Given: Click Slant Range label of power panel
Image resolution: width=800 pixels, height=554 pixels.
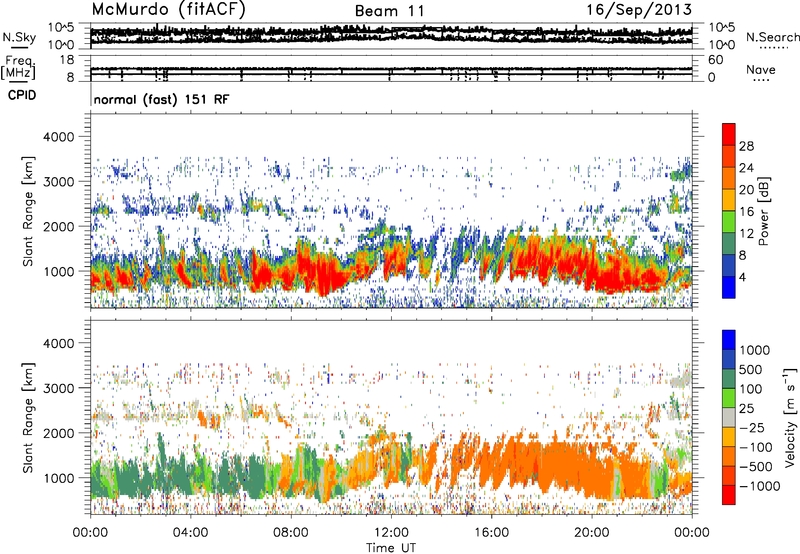Looking at the screenshot, I should coord(28,211).
